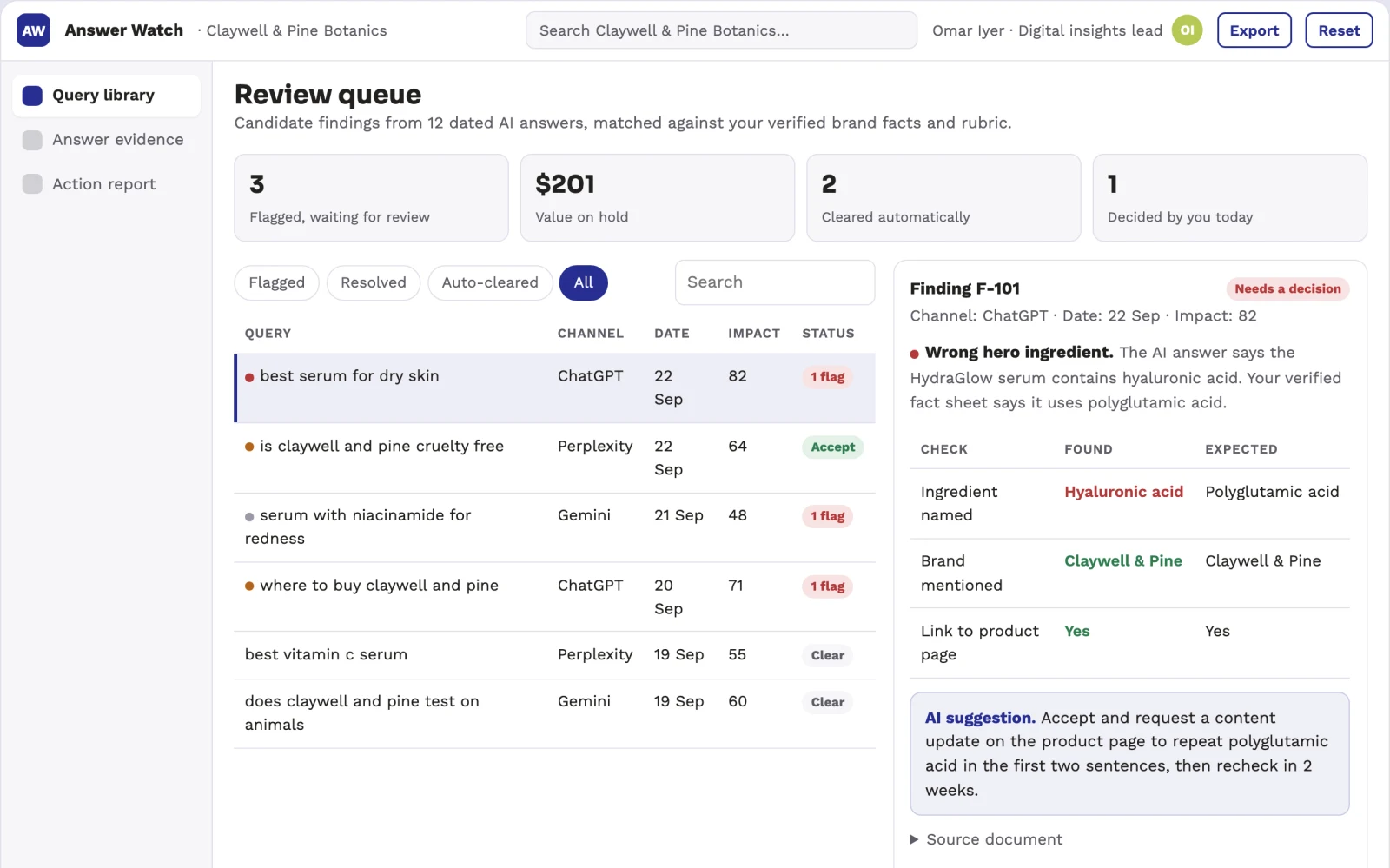Sort by the DATE column header
1390x868 pixels.
click(672, 334)
